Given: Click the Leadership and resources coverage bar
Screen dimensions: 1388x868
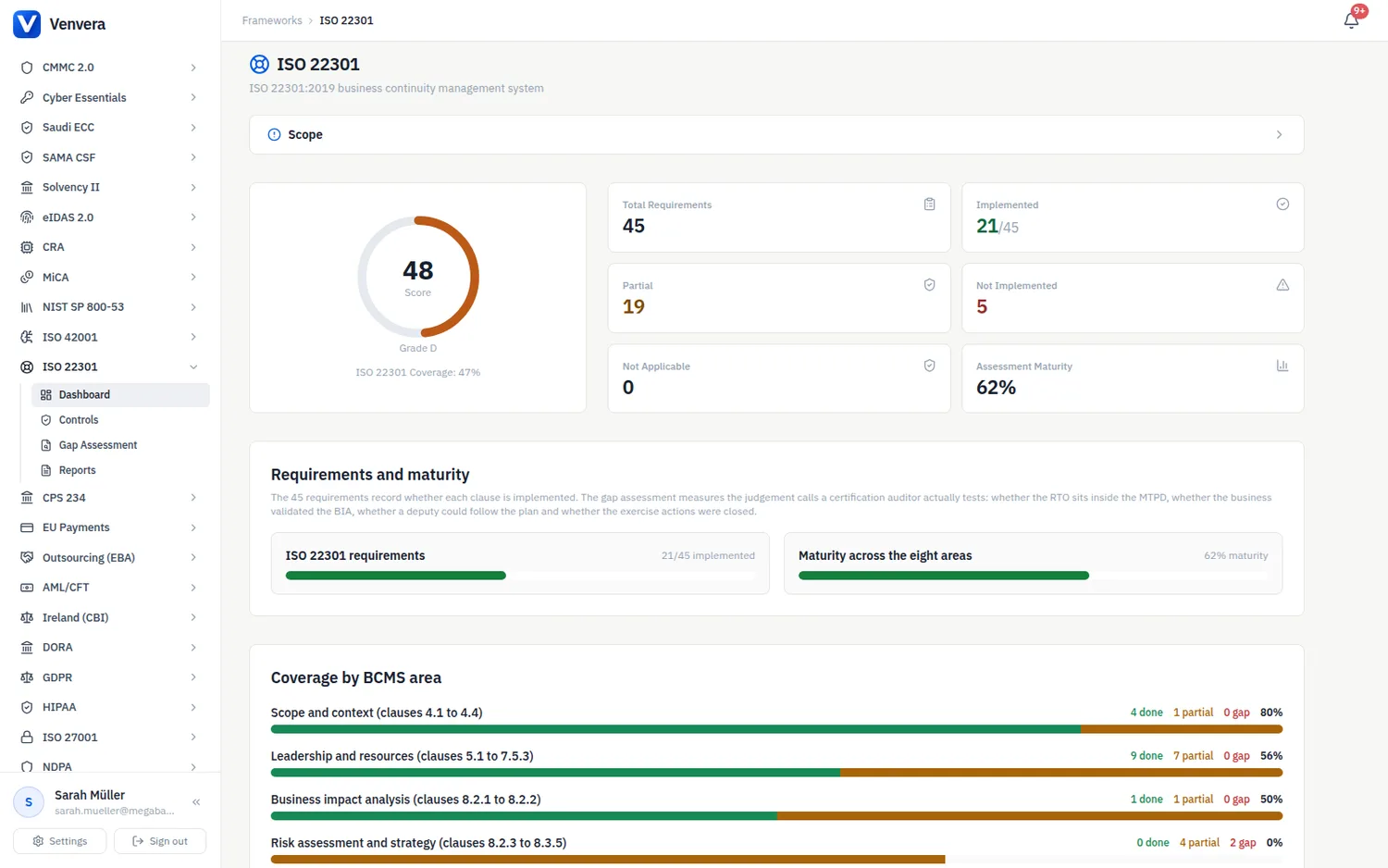Looking at the screenshot, I should coord(776,773).
